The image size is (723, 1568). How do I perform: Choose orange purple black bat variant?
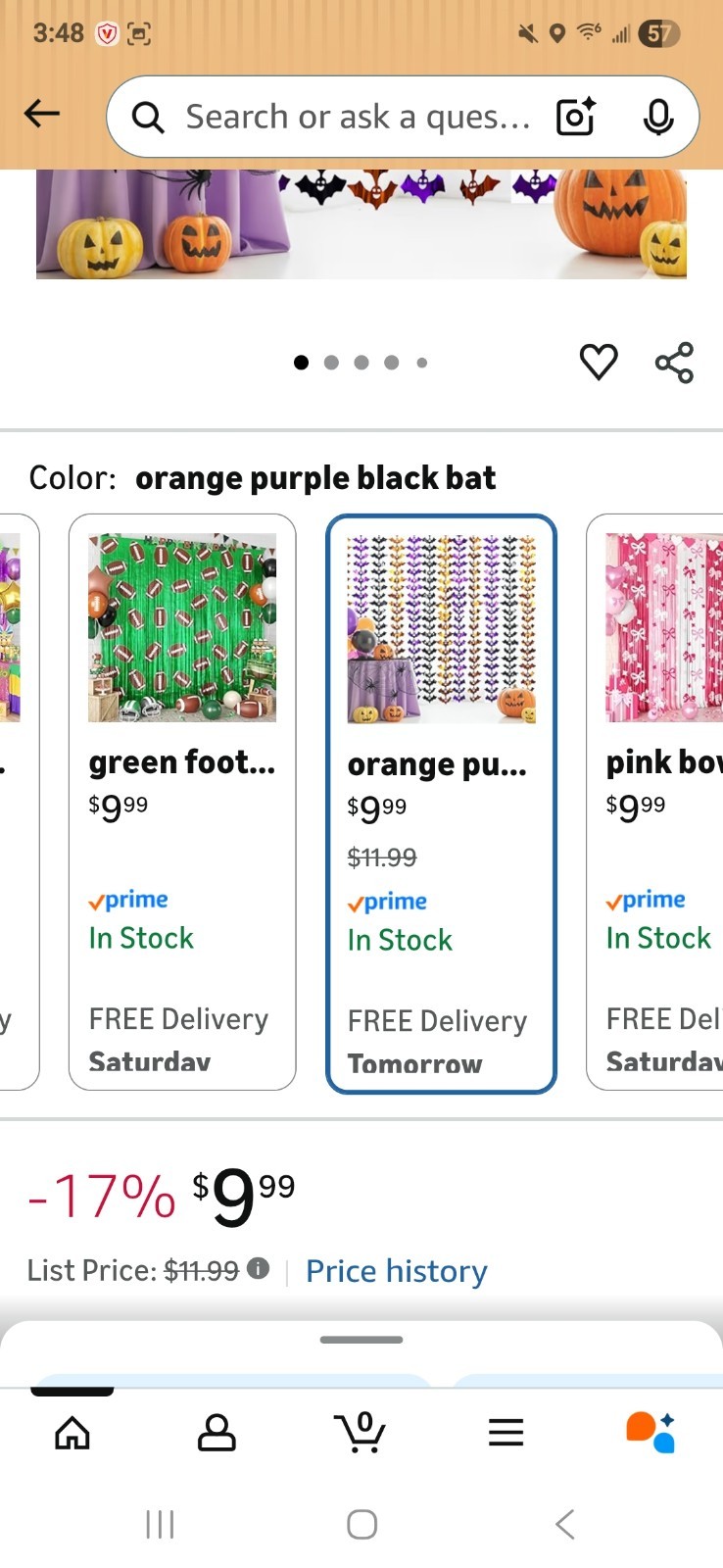(x=441, y=804)
